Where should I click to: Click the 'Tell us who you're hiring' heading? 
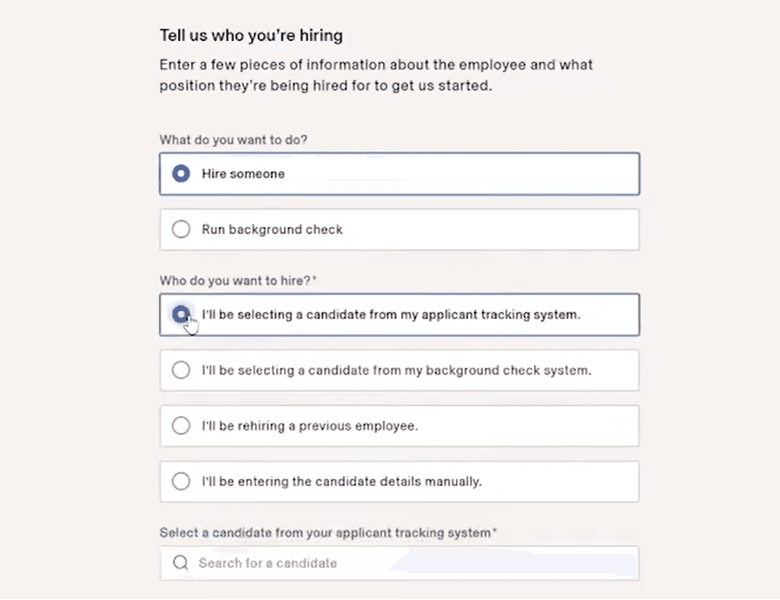(251, 36)
